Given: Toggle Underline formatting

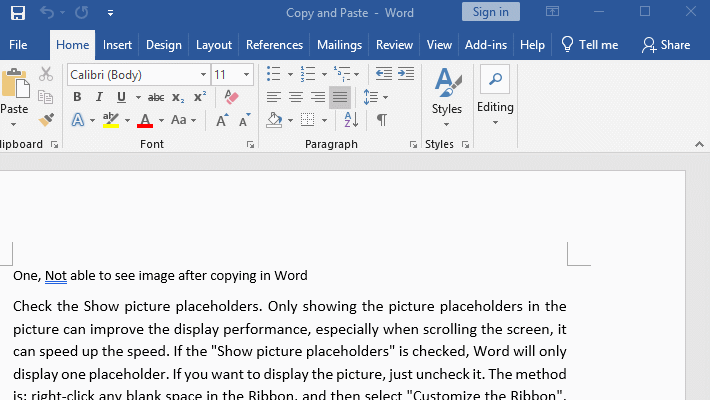Looking at the screenshot, I should (x=121, y=97).
